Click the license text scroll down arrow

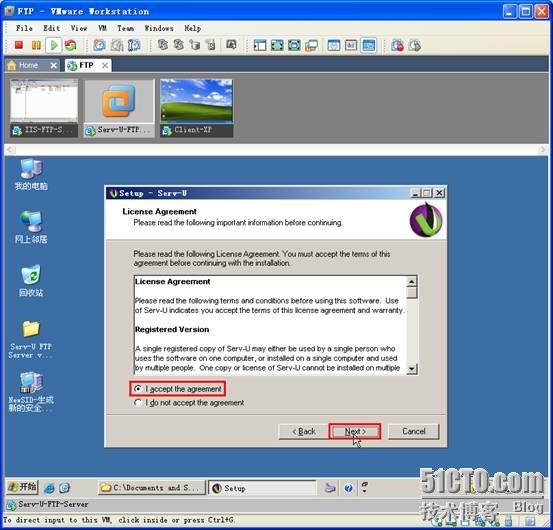412,369
